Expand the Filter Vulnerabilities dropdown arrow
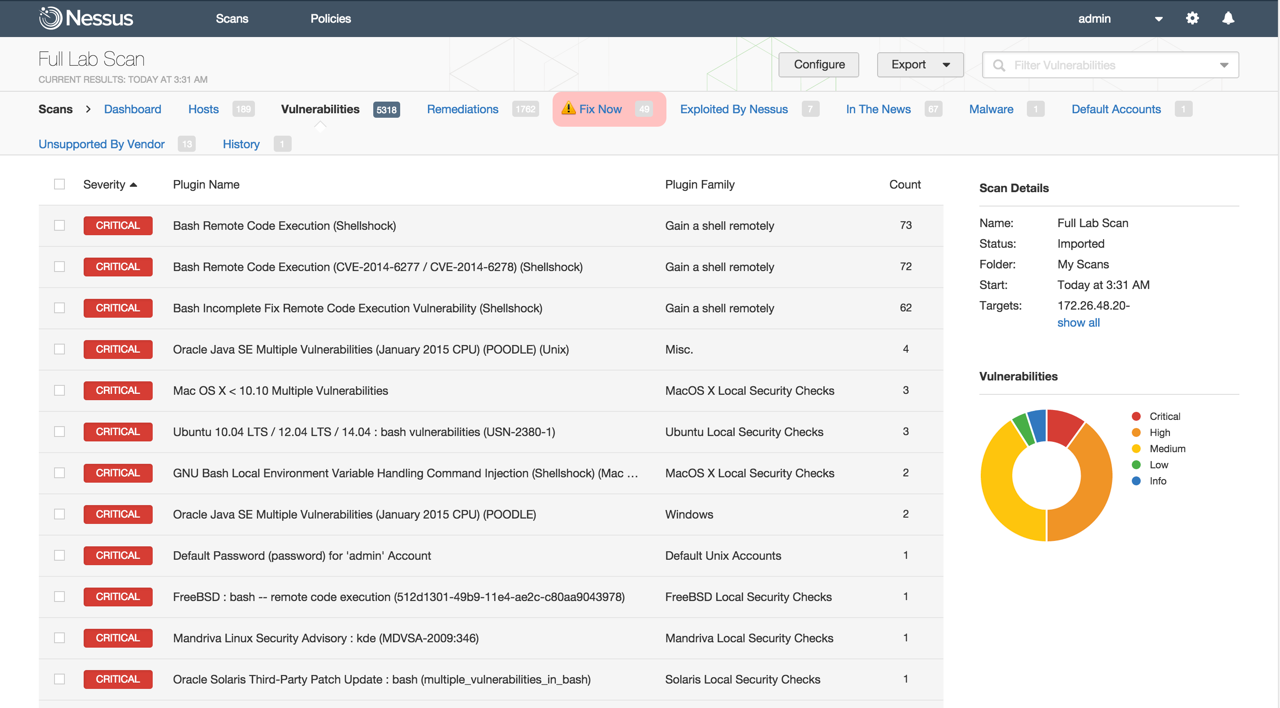The width and height of the screenshot is (1280, 708). coord(1224,65)
